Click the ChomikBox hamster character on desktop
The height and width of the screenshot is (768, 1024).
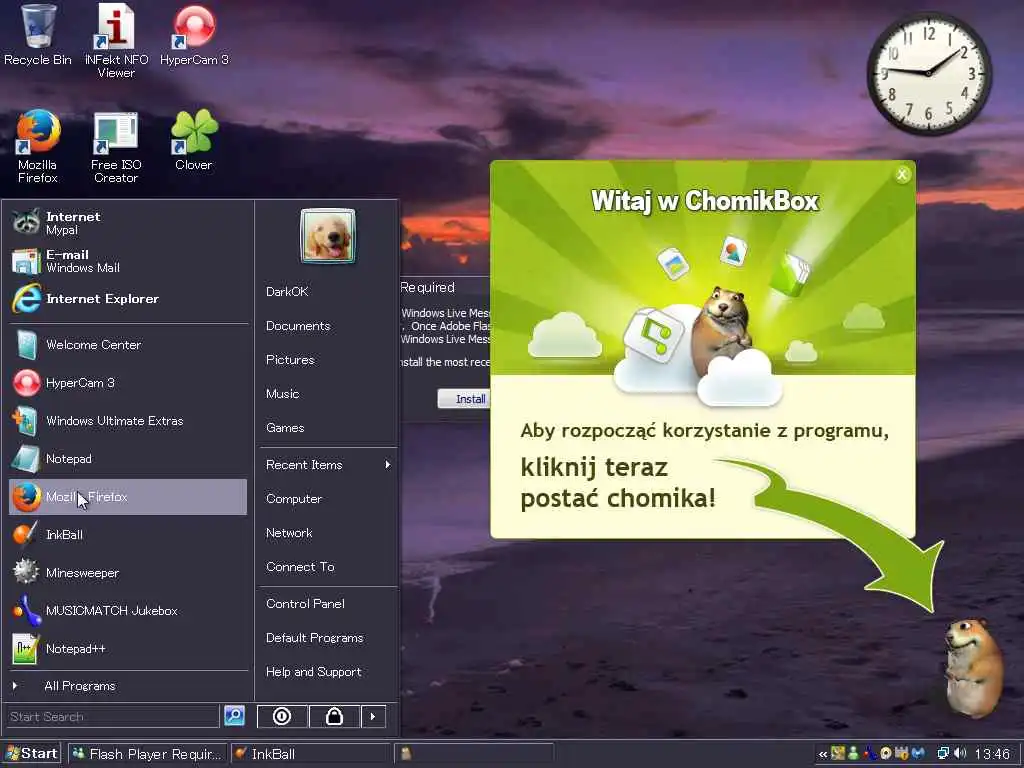click(x=973, y=668)
